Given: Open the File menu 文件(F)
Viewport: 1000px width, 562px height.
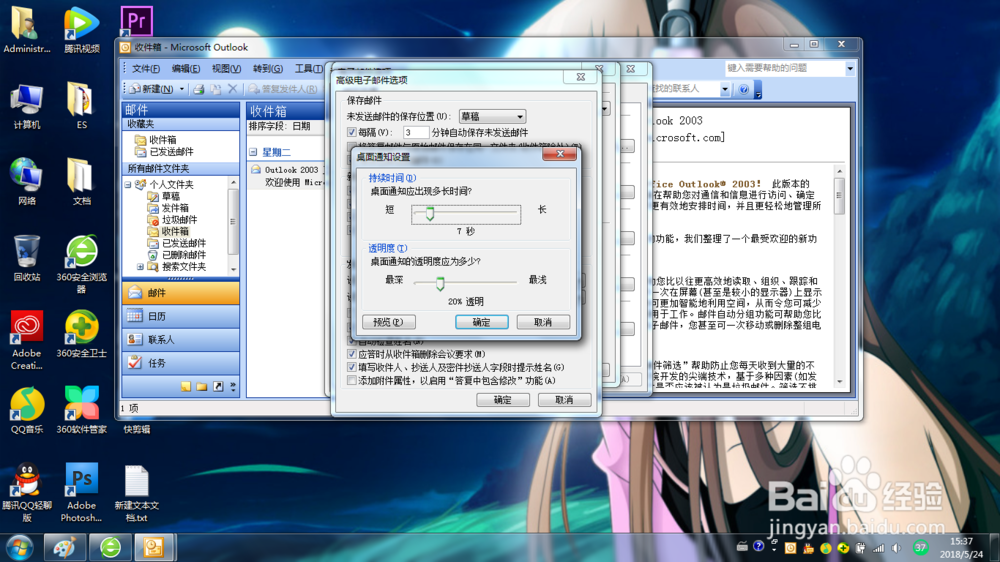Looking at the screenshot, I should pos(145,68).
